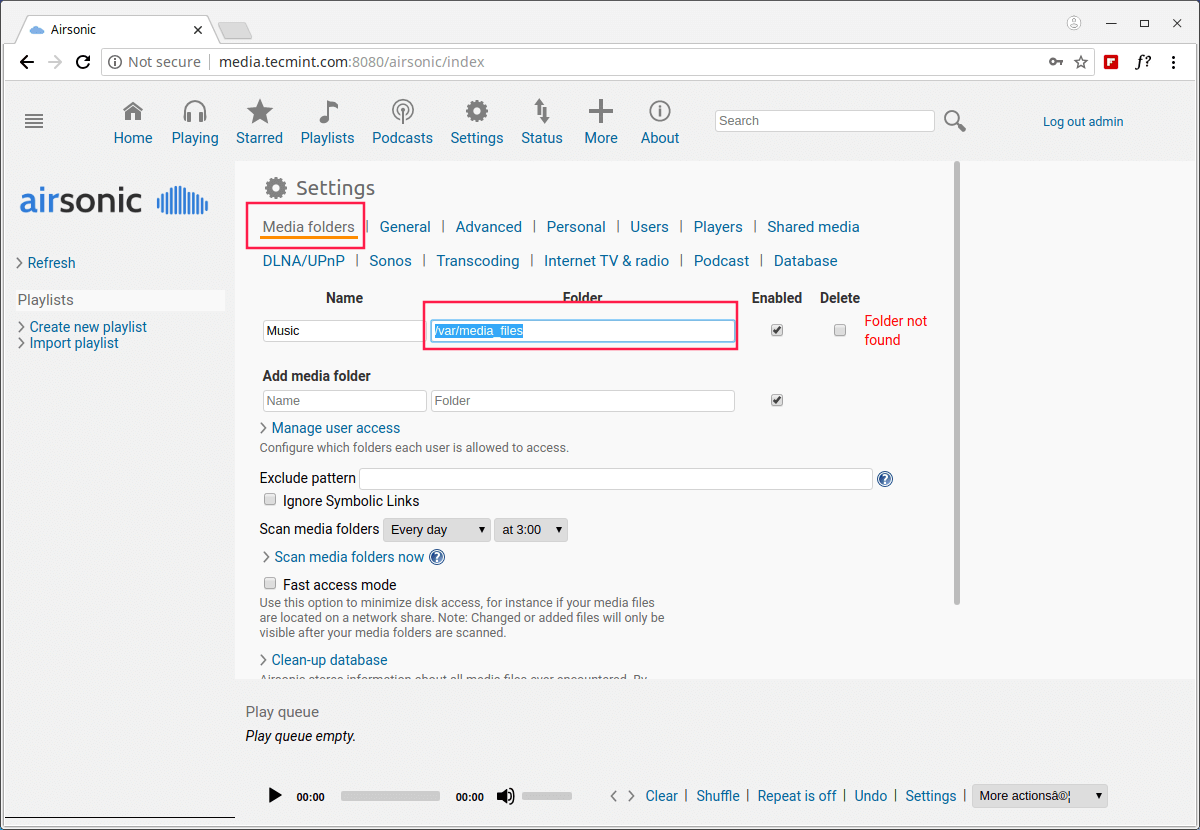Viewport: 1200px width, 830px height.
Task: Enable Fast access mode
Action: click(270, 583)
